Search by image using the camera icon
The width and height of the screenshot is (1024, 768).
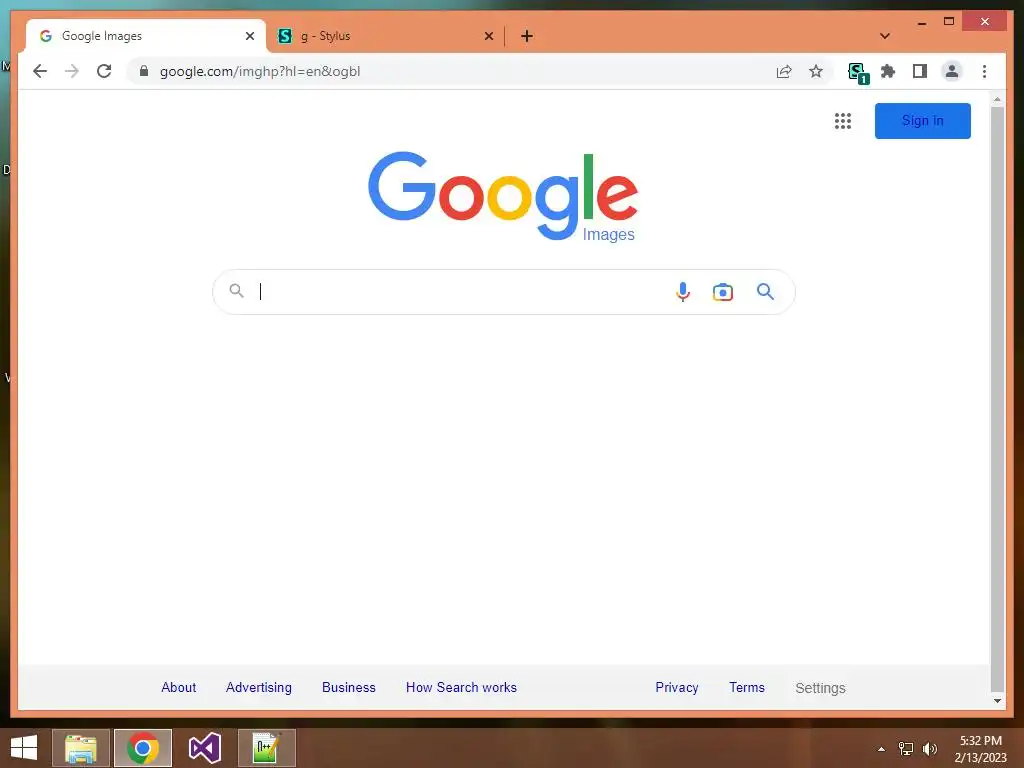coord(722,292)
